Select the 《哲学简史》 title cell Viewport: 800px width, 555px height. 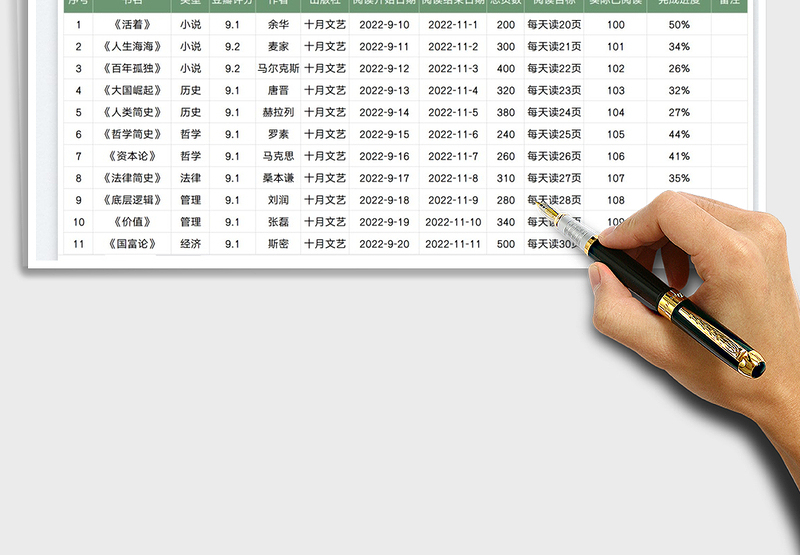click(x=132, y=135)
